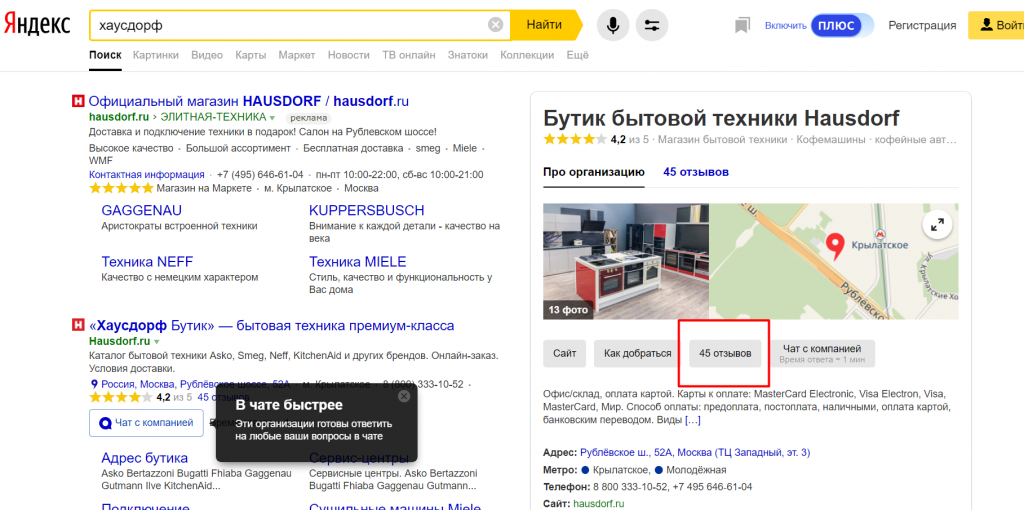Click Чат с компанией under search result
1024x510 pixels.
tap(146, 422)
